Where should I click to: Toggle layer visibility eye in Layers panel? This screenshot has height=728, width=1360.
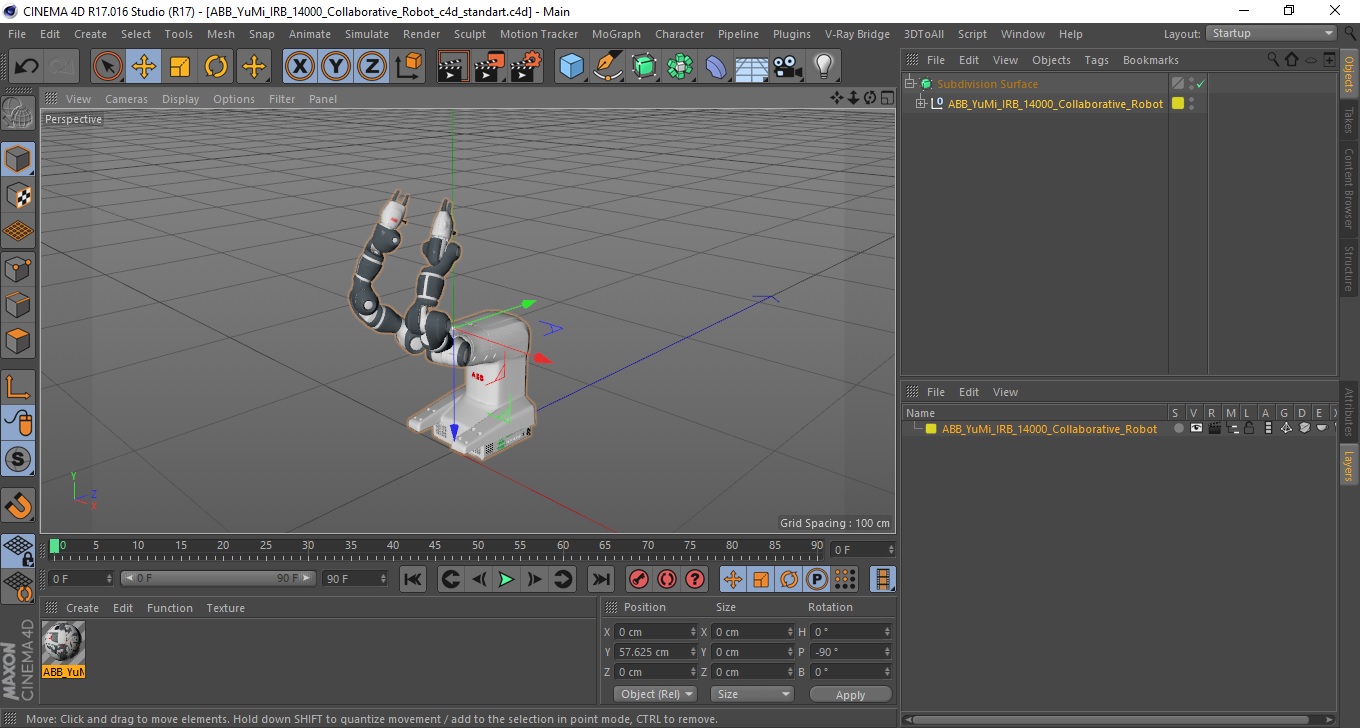coord(1196,428)
